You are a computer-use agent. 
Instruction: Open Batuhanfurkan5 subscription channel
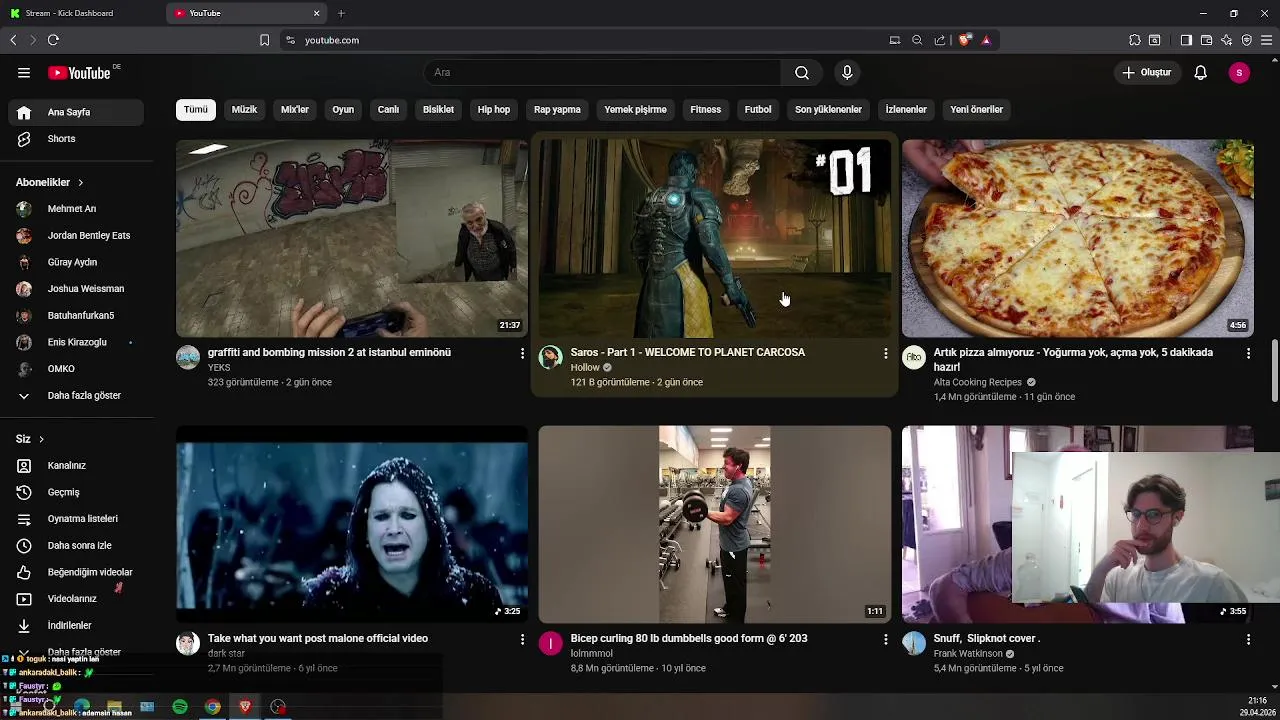(76, 315)
